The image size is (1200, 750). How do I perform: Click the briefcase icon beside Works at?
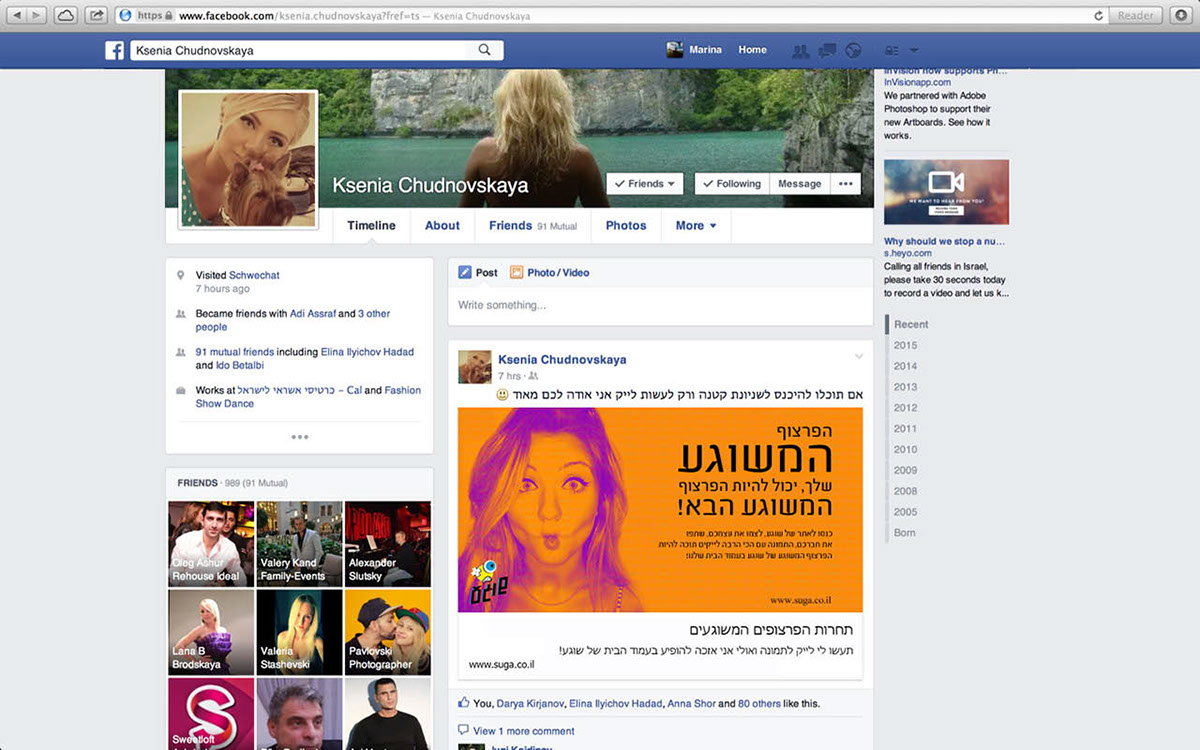pyautogui.click(x=180, y=390)
